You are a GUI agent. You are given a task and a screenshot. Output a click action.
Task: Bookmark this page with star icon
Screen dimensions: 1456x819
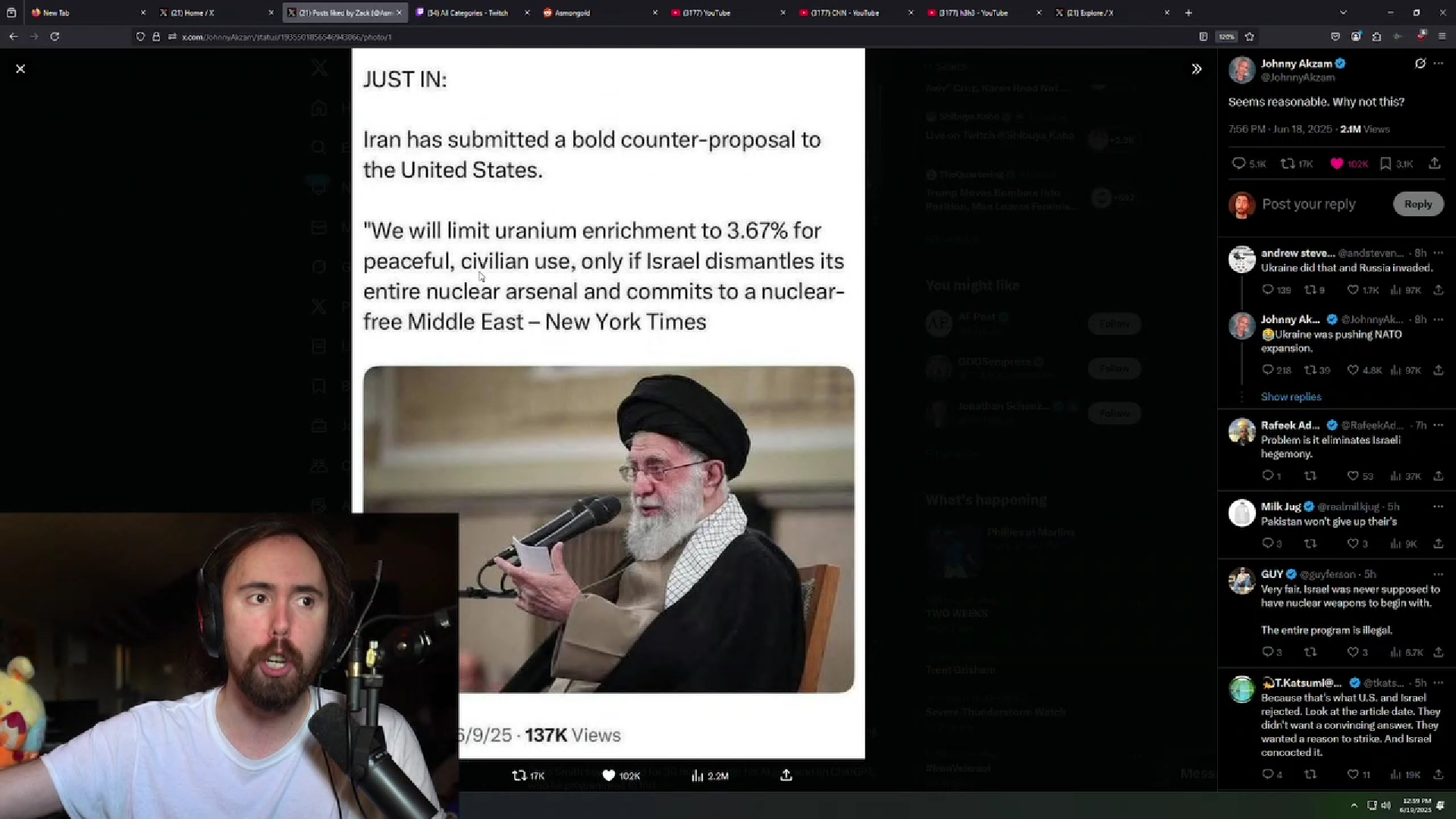[x=1250, y=36]
